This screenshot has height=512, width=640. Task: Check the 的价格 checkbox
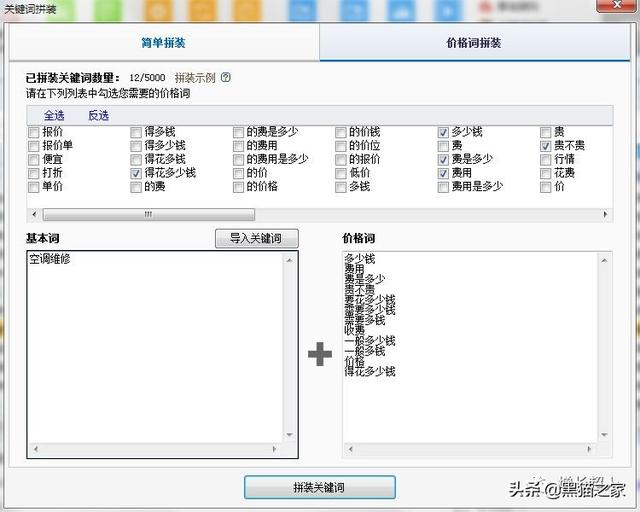point(238,187)
